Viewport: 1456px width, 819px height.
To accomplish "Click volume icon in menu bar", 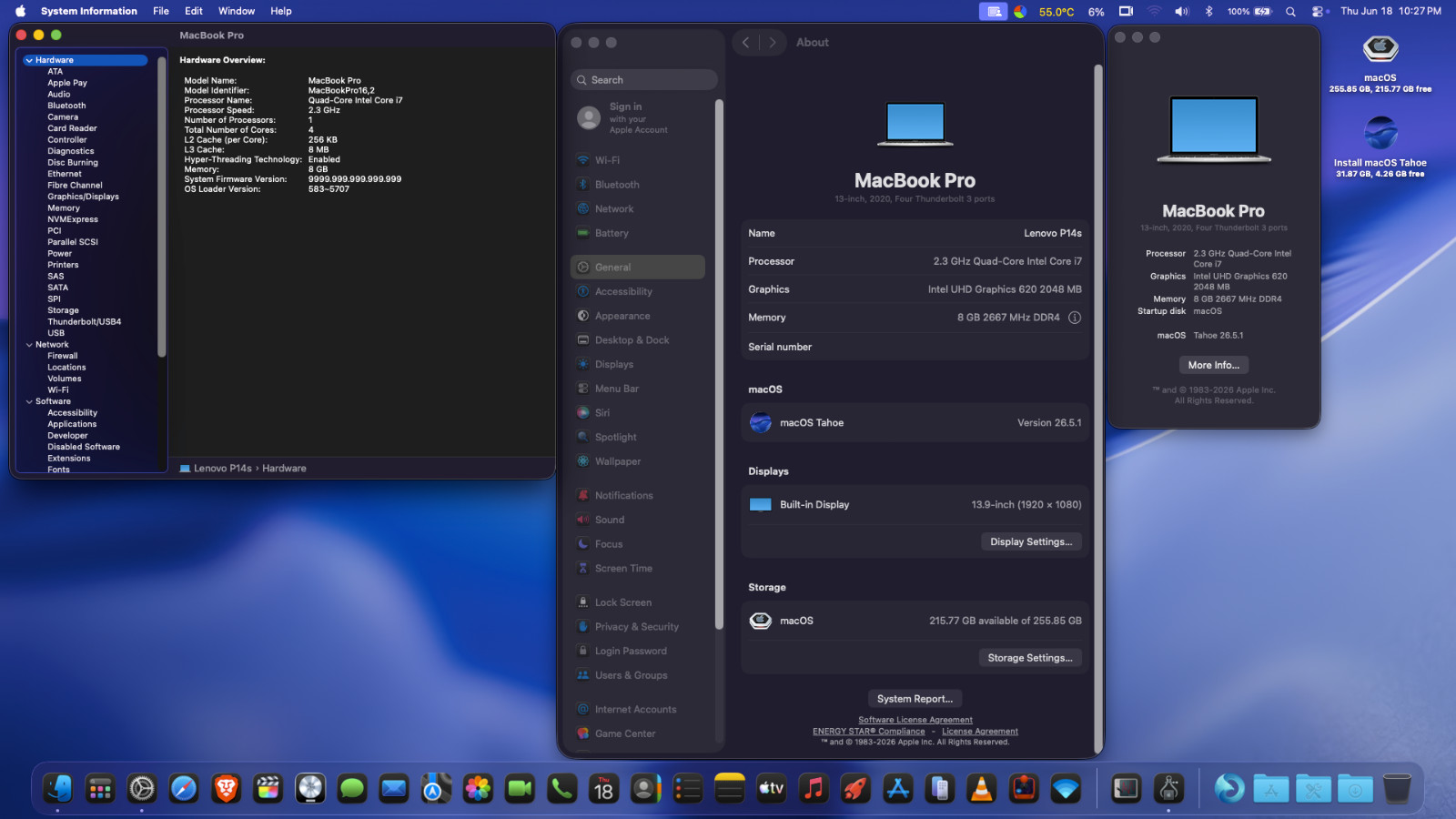I will pyautogui.click(x=1181, y=12).
